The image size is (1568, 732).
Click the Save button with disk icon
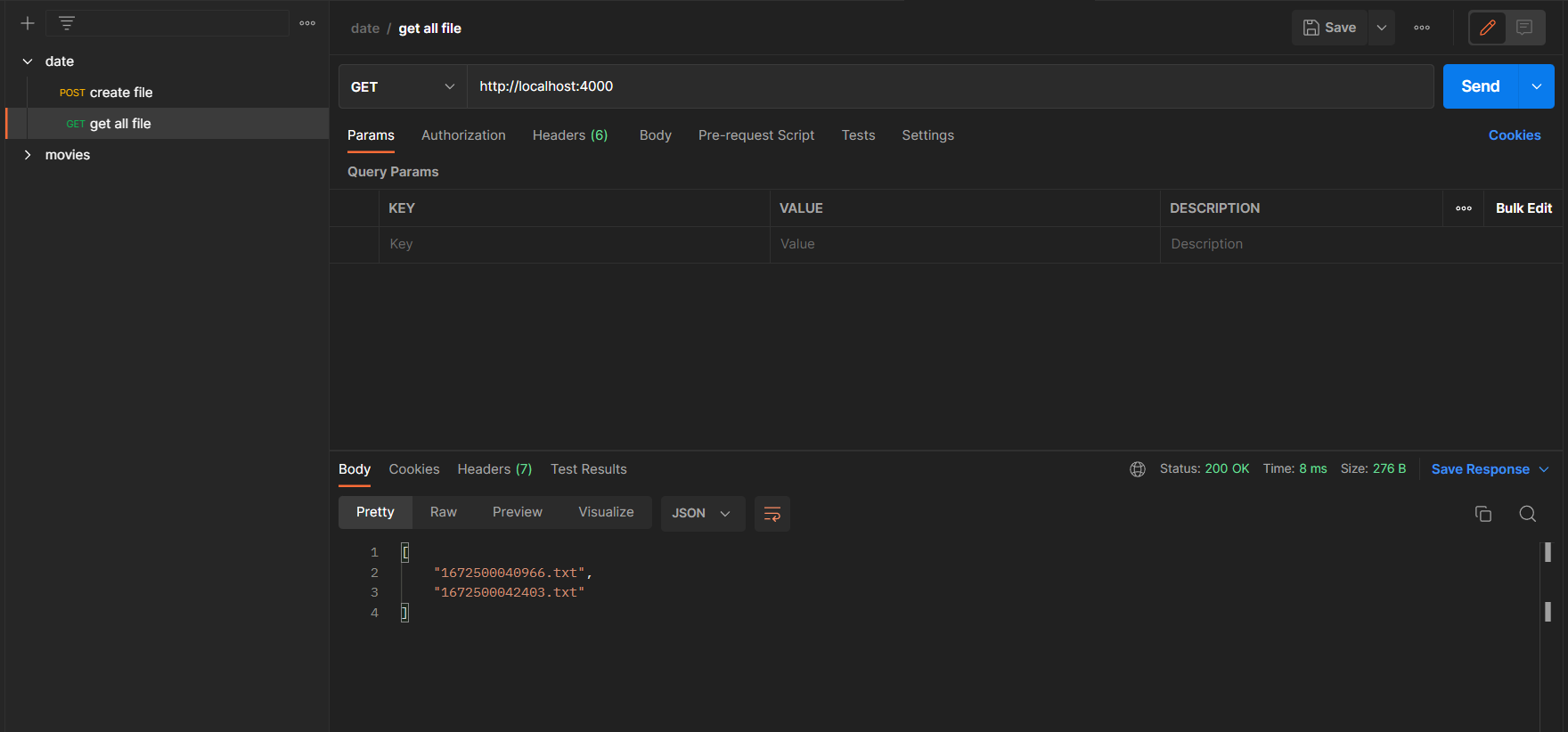coord(1329,28)
